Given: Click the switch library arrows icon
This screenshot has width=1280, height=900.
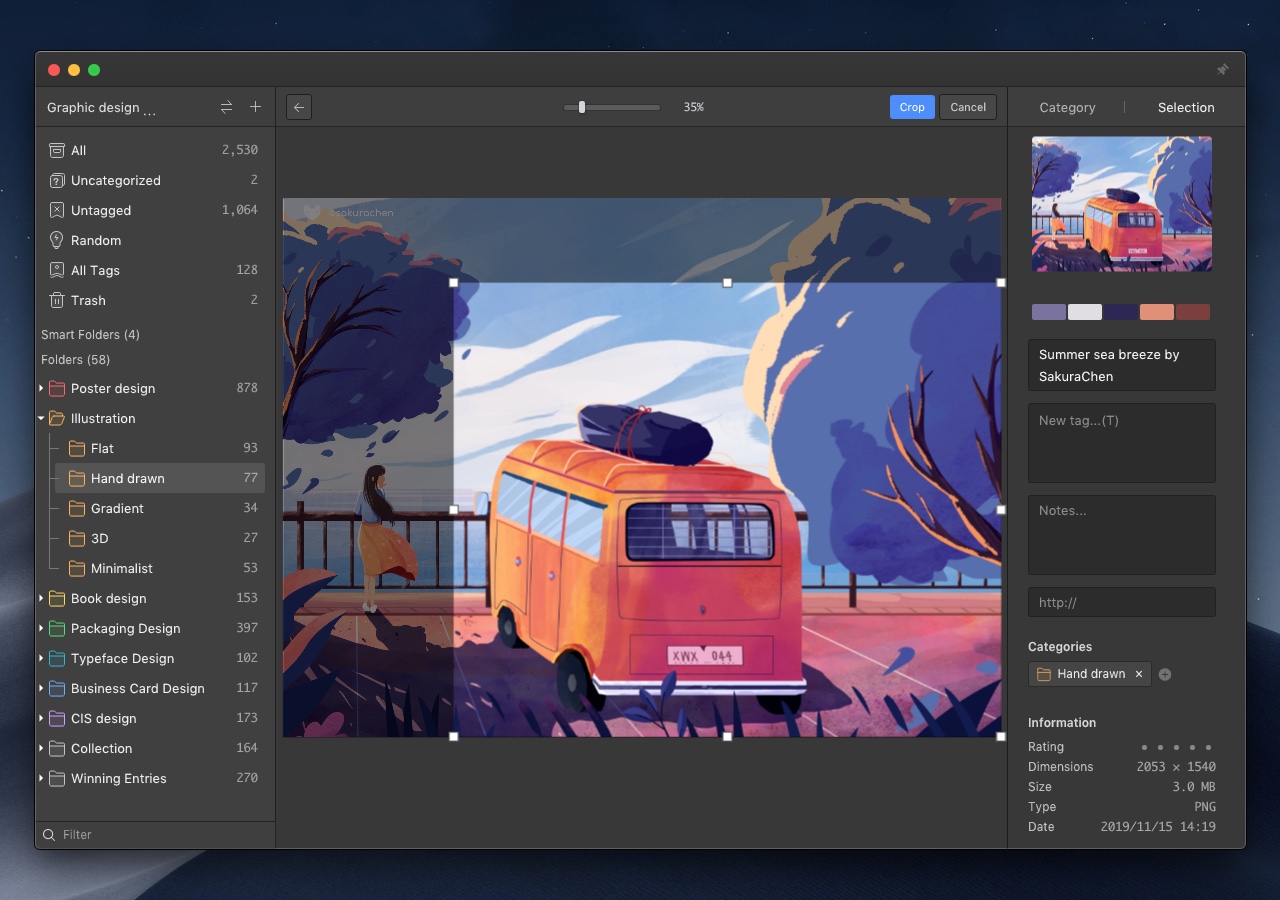Looking at the screenshot, I should (226, 107).
